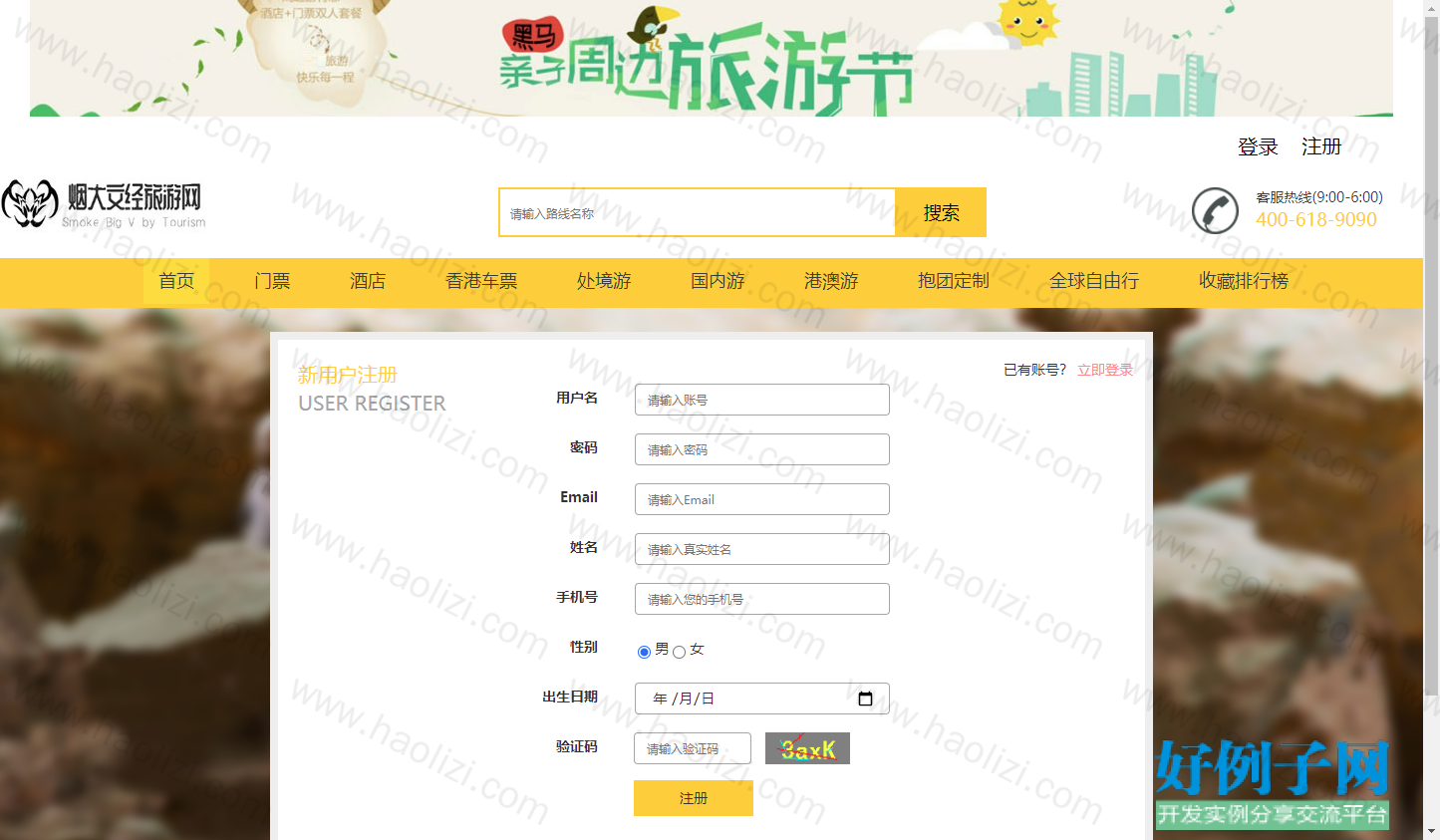Viewport: 1440px width, 840px height.
Task: Open the 首页 navigation item
Action: (x=176, y=281)
